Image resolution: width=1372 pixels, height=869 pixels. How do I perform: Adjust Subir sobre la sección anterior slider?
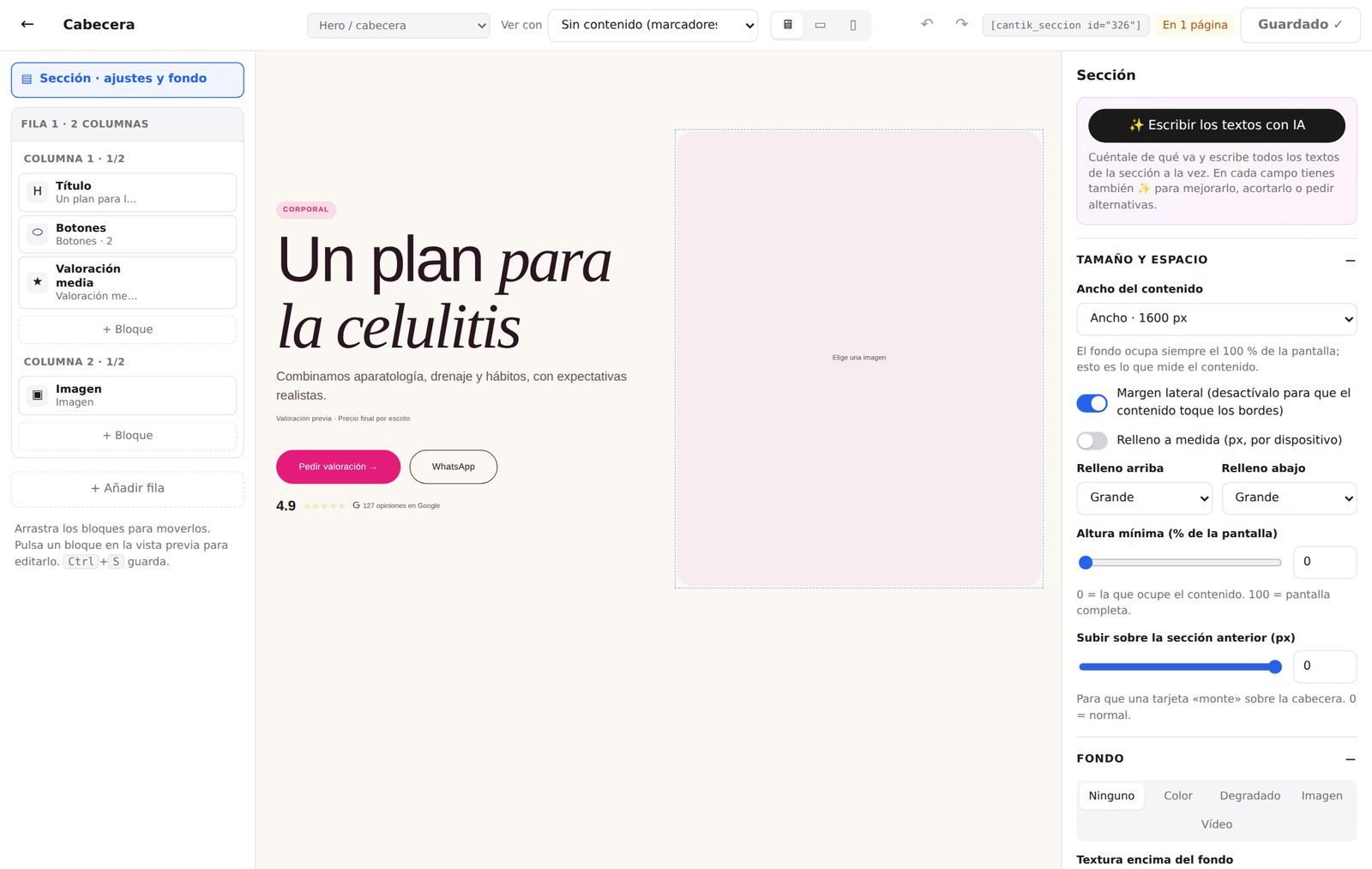coord(1180,667)
